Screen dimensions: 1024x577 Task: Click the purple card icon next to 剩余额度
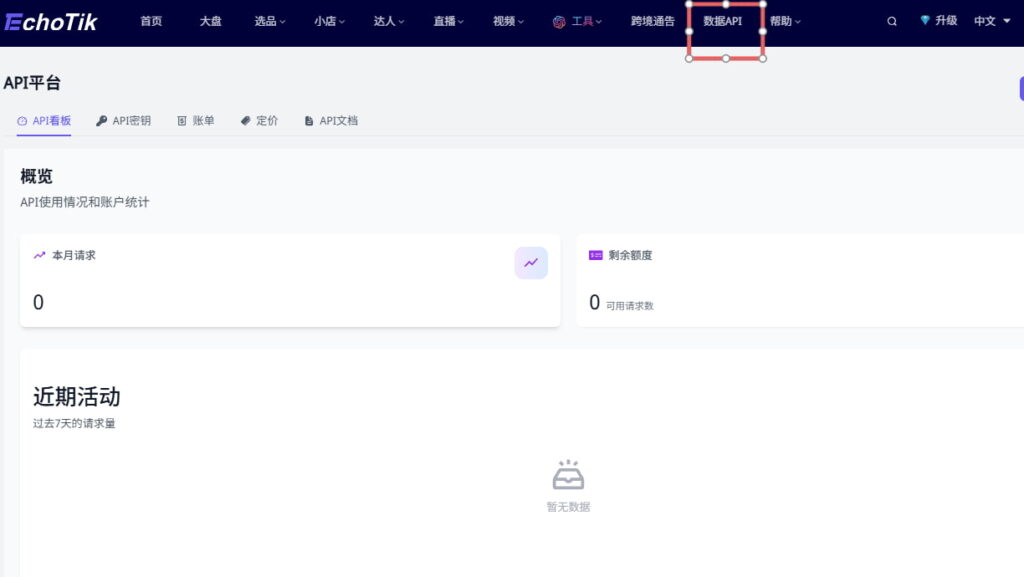tap(596, 255)
